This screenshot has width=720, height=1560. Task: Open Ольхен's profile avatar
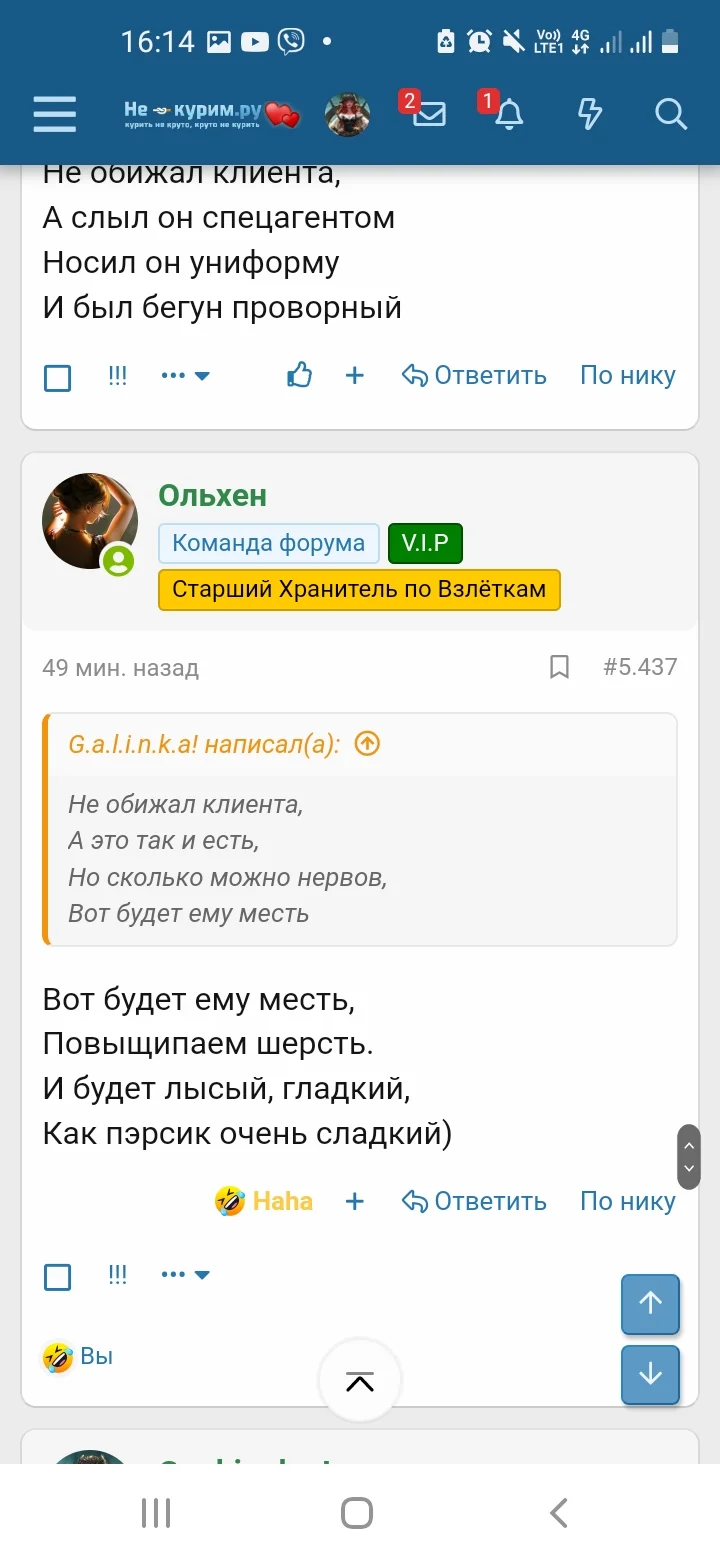(x=89, y=520)
